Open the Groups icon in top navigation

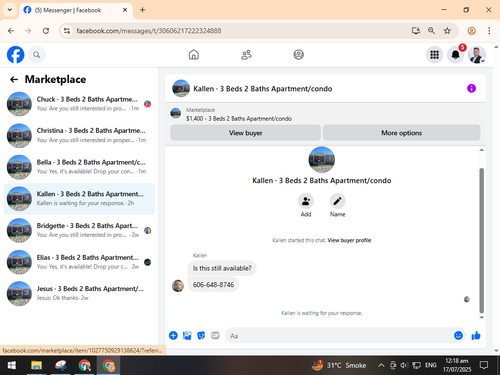point(298,55)
